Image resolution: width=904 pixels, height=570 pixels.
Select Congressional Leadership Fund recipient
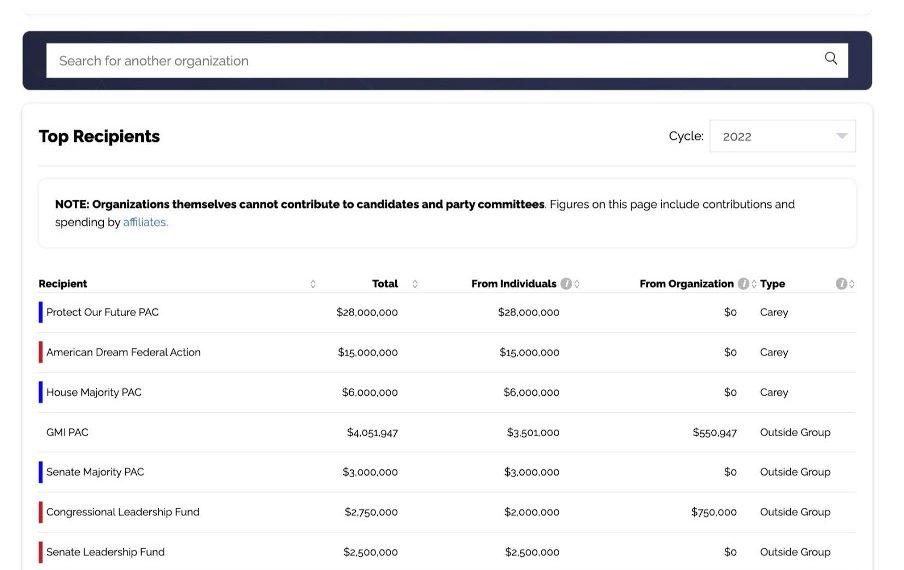[x=123, y=512]
